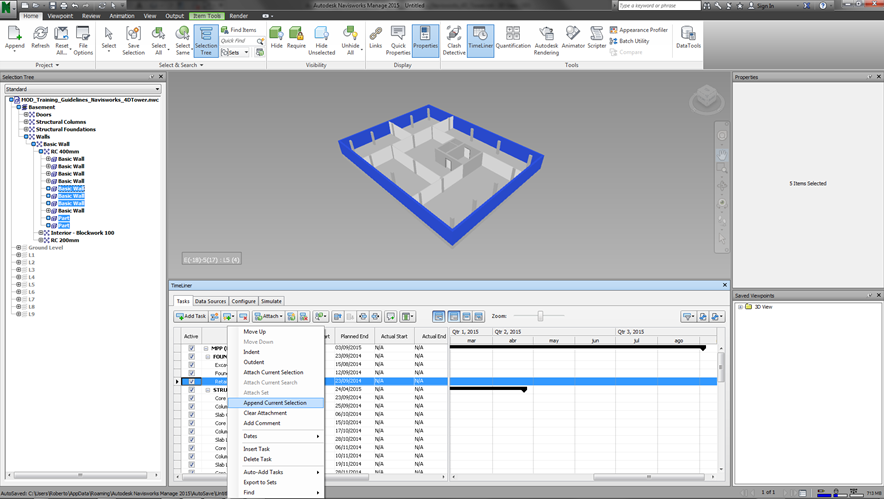Open the Standard dropdown in Selection Tree

[83, 89]
